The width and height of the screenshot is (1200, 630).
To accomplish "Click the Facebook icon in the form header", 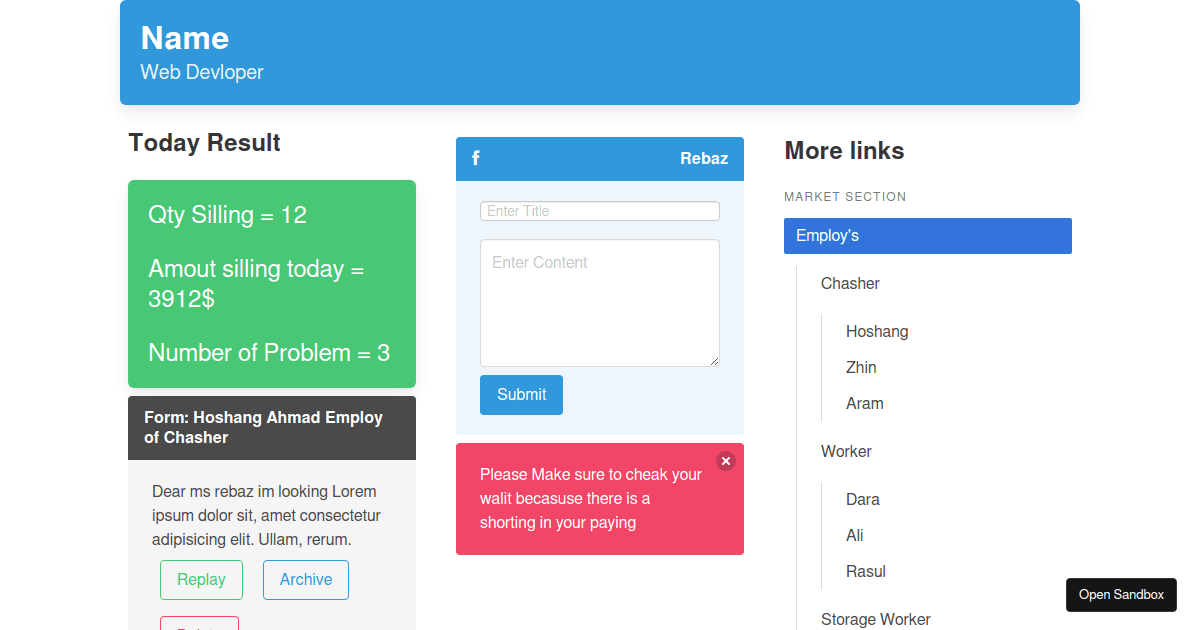I will (x=475, y=158).
